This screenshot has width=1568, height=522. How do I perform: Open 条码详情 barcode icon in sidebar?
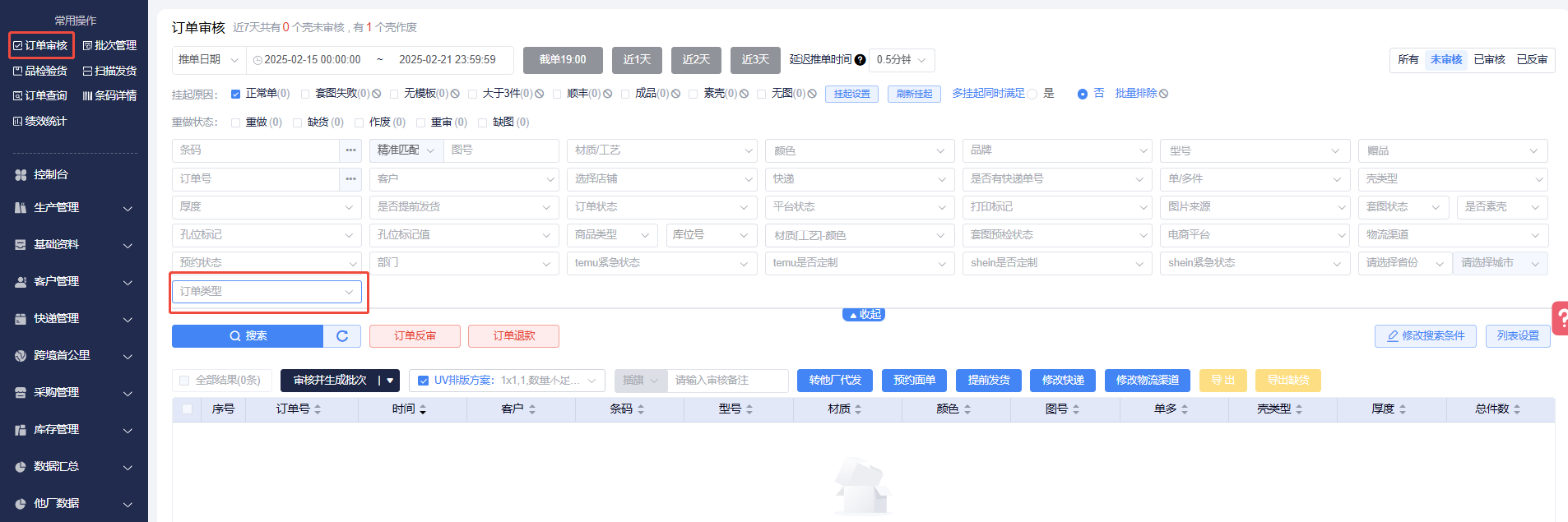(x=87, y=96)
